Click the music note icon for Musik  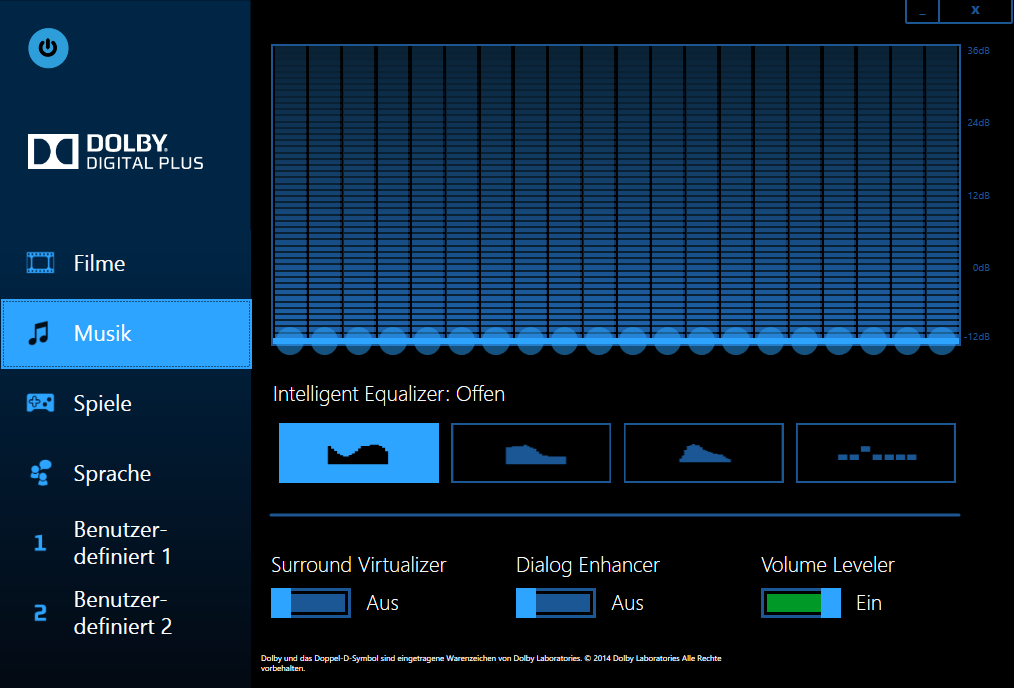tap(39, 333)
